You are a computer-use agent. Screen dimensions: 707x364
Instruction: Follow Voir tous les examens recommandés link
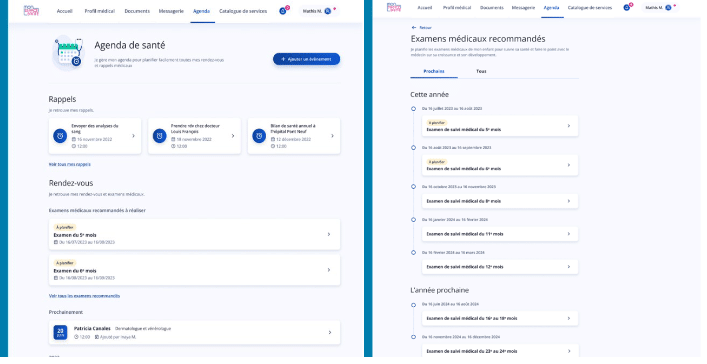(84, 296)
